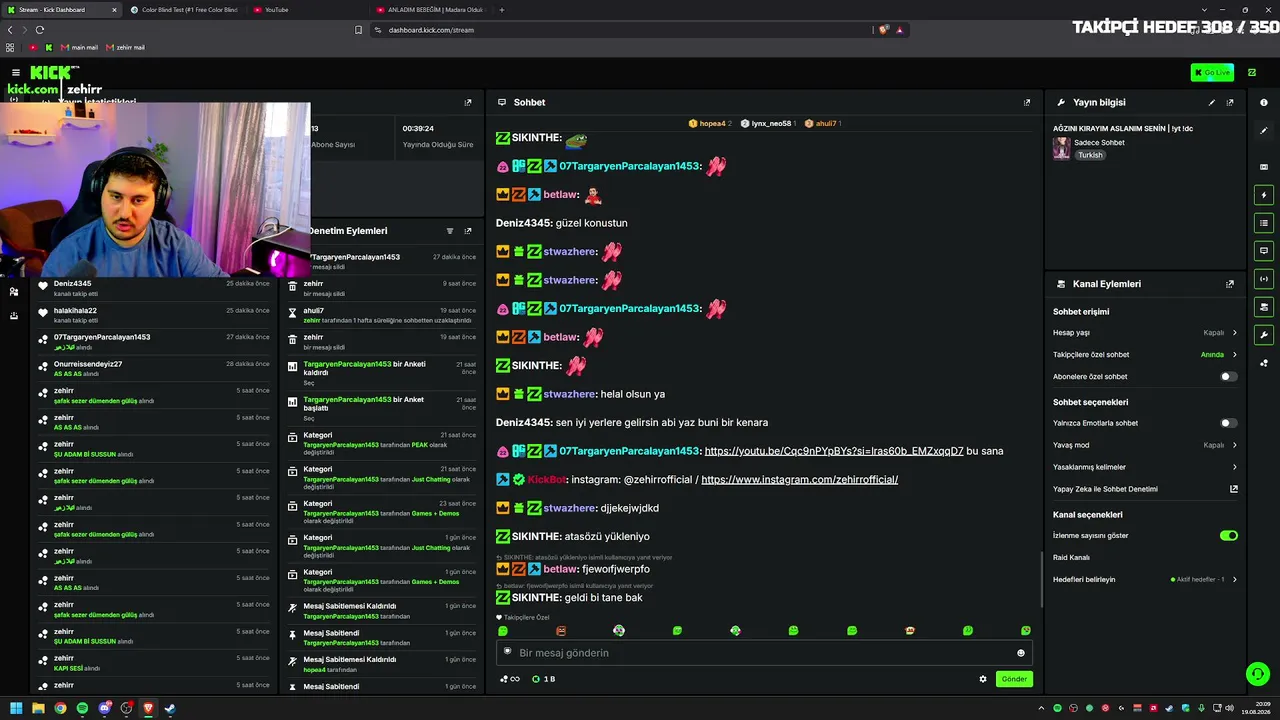
Task: Open the hamburger menu next to Kick logo
Action: point(16,73)
